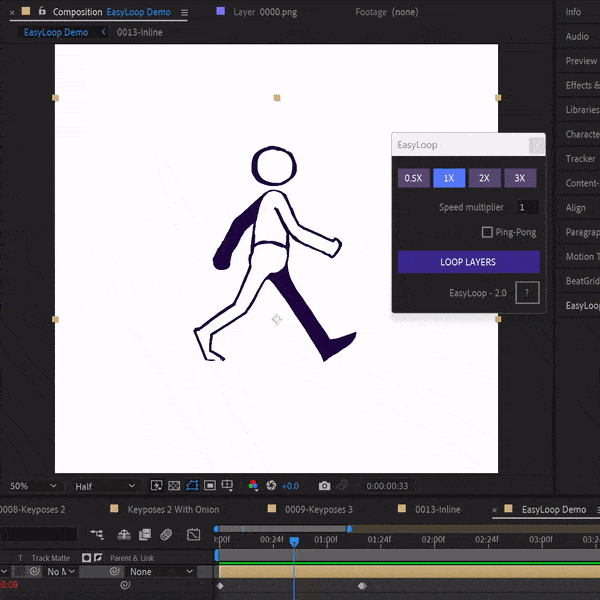Open grid and guide options icon
The height and width of the screenshot is (600, 600).
coord(227,486)
